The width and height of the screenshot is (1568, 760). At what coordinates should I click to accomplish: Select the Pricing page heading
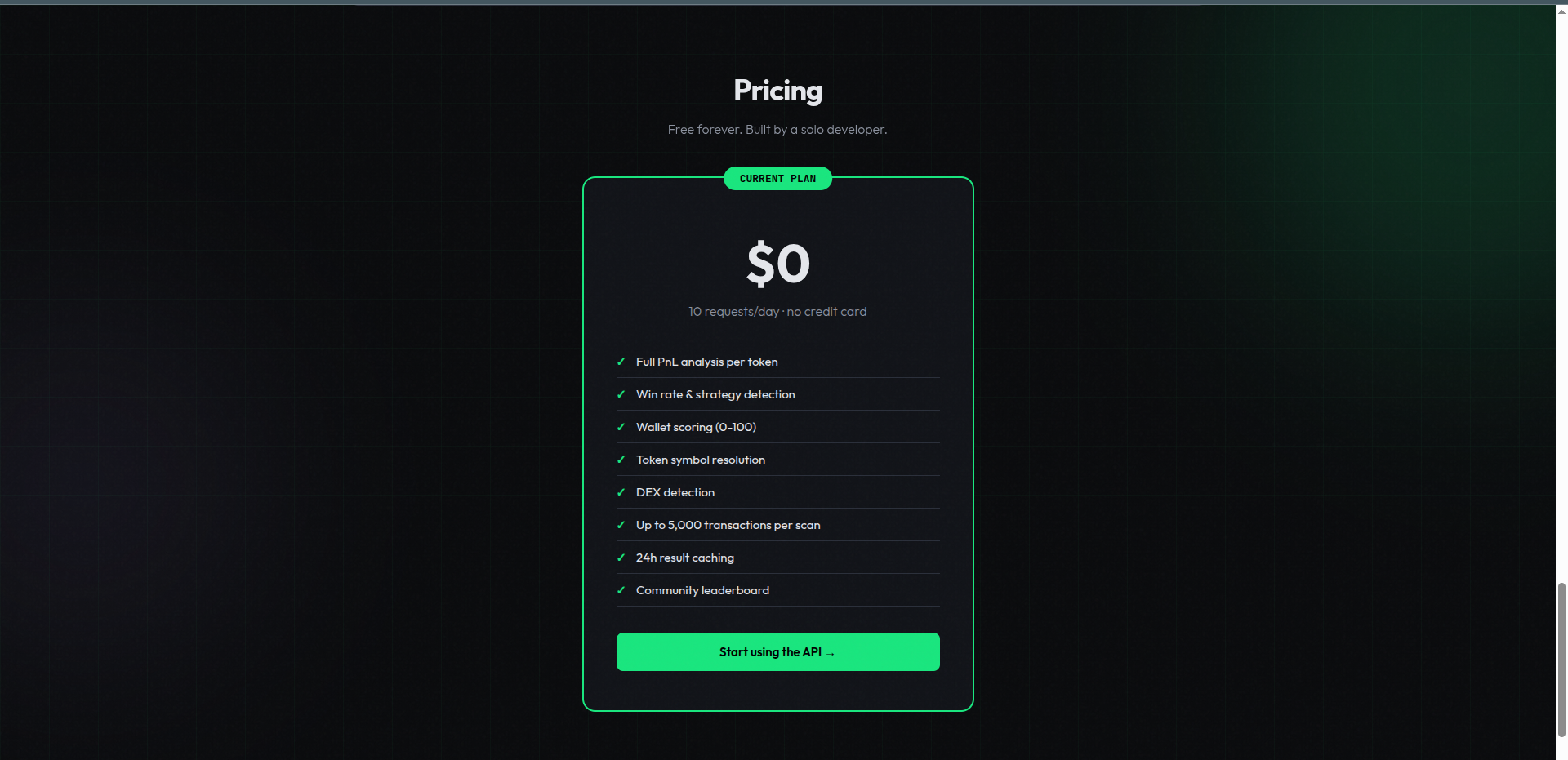point(777,91)
